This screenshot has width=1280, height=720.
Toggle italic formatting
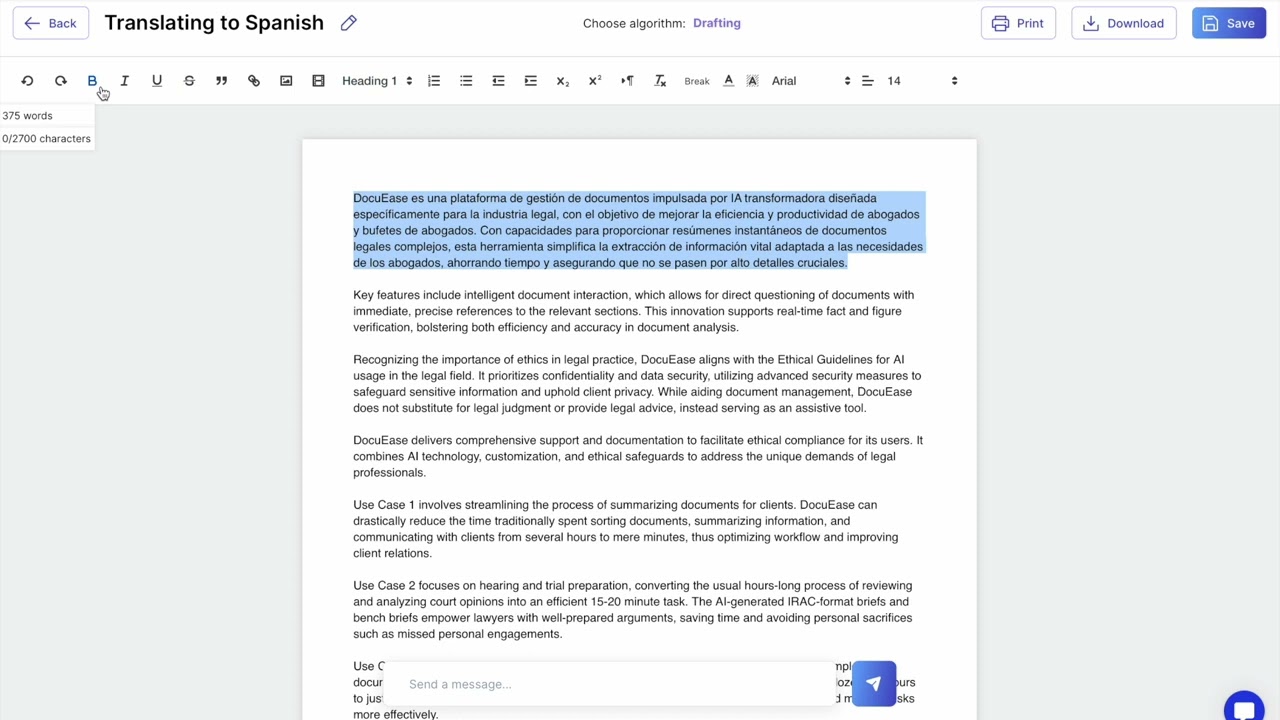pyautogui.click(x=124, y=81)
